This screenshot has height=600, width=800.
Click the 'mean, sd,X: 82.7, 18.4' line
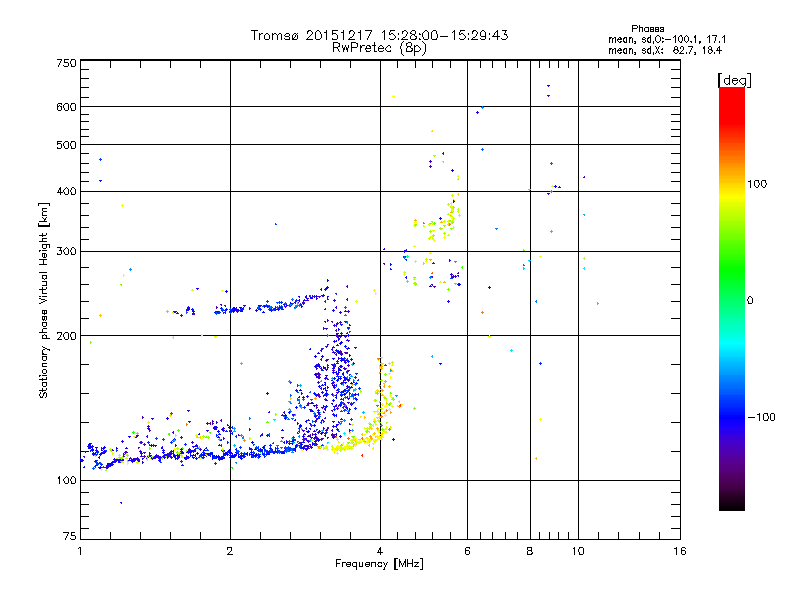pyautogui.click(x=665, y=51)
